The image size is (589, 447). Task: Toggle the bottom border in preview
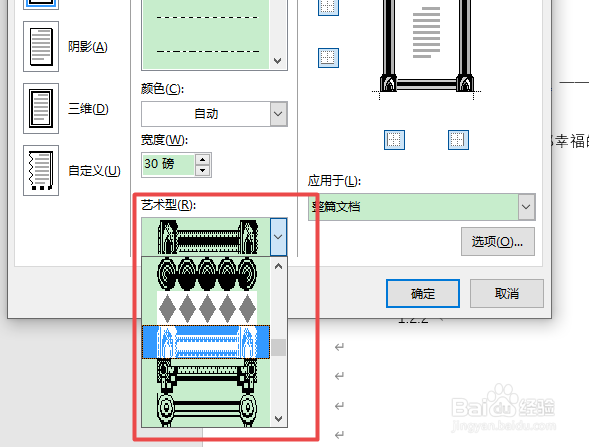click(328, 58)
